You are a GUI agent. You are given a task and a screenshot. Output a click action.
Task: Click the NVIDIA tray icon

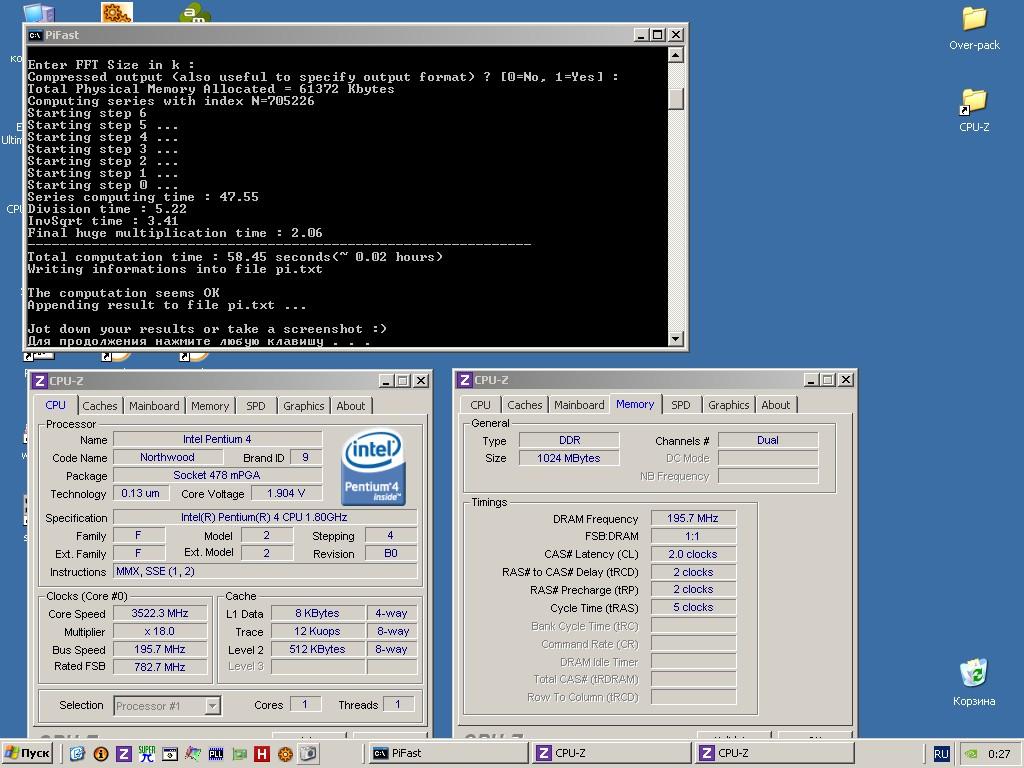click(971, 754)
